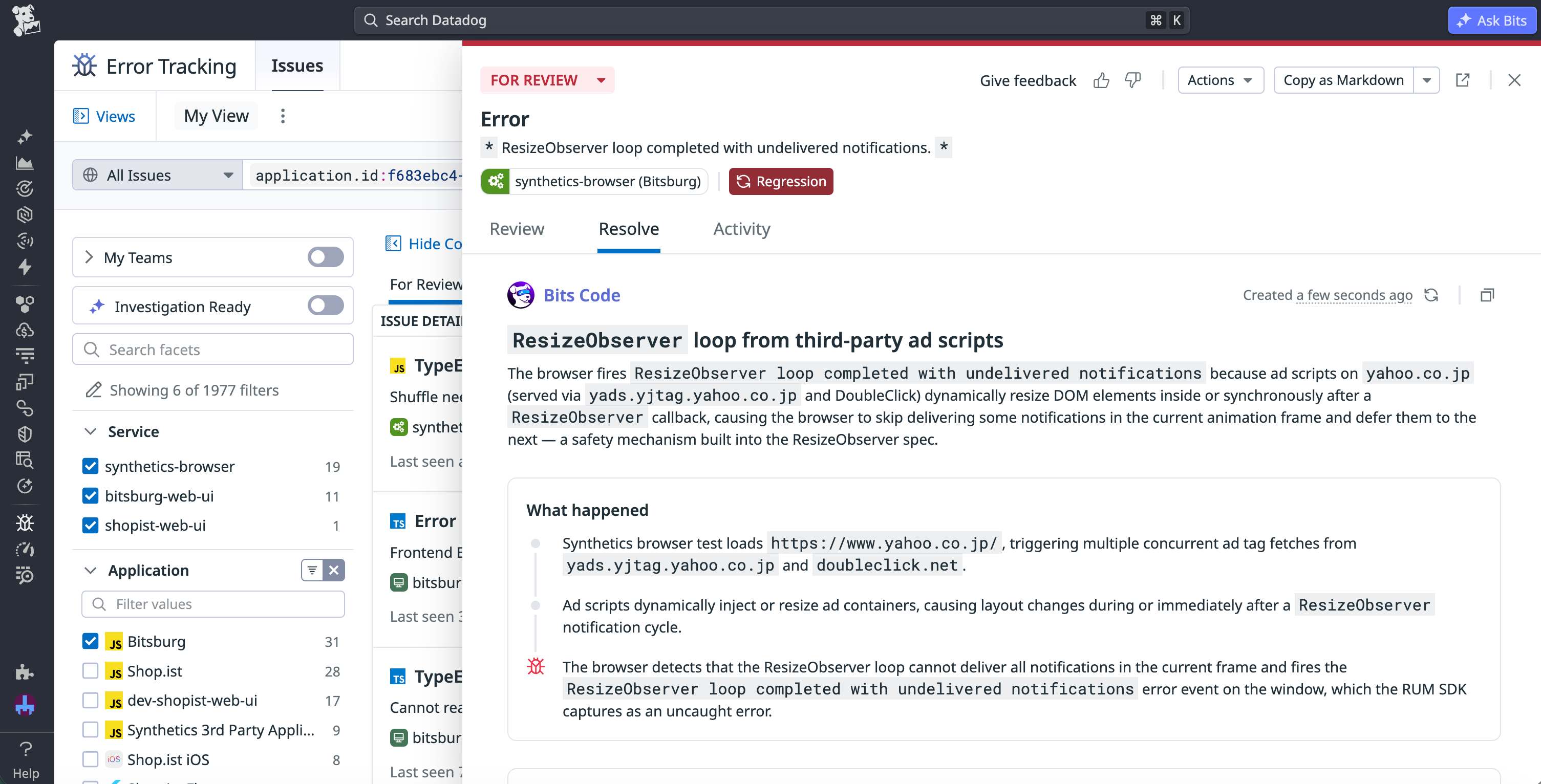Click the Ask Bits button
This screenshot has height=784, width=1541.
coord(1492,20)
